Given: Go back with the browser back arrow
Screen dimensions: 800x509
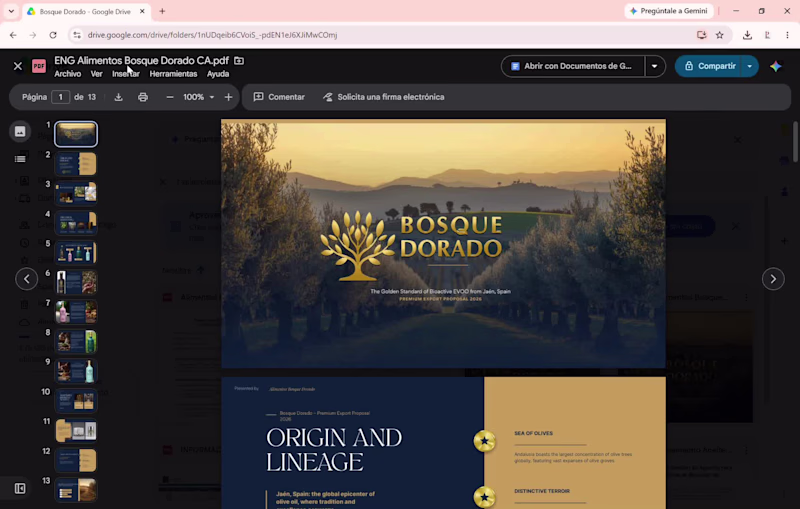Looking at the screenshot, I should (13, 35).
